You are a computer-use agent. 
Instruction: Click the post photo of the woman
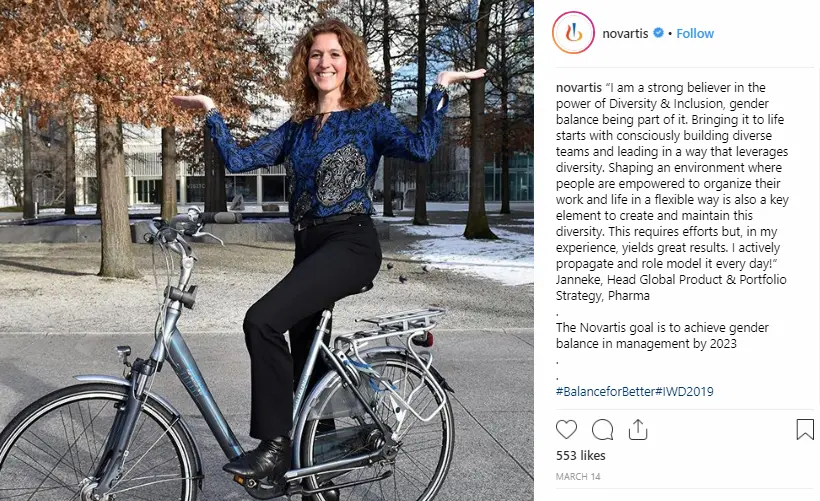click(267, 250)
